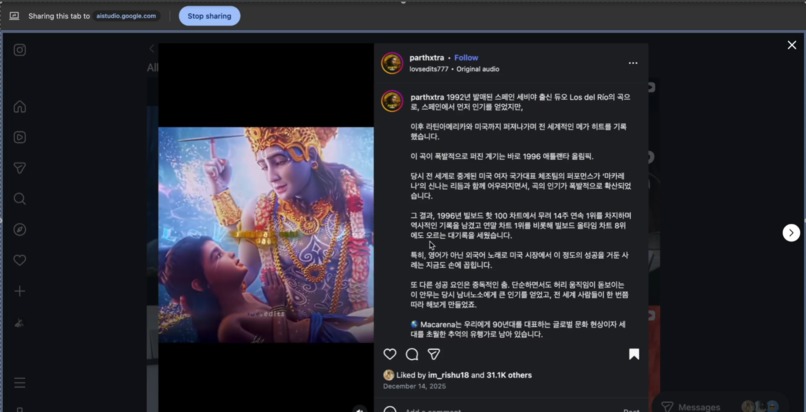Open Explore compass icon in the sidebar
806x412 pixels.
coord(20,230)
